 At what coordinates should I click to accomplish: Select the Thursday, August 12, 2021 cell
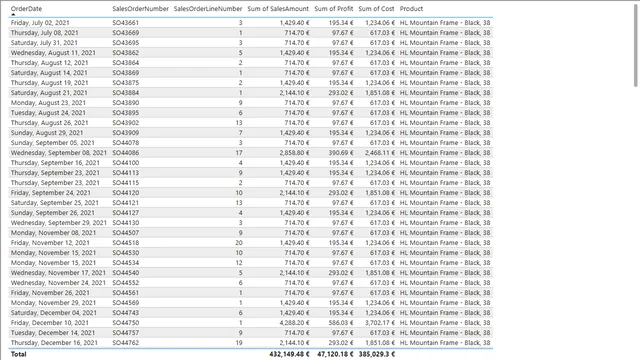tap(49, 63)
